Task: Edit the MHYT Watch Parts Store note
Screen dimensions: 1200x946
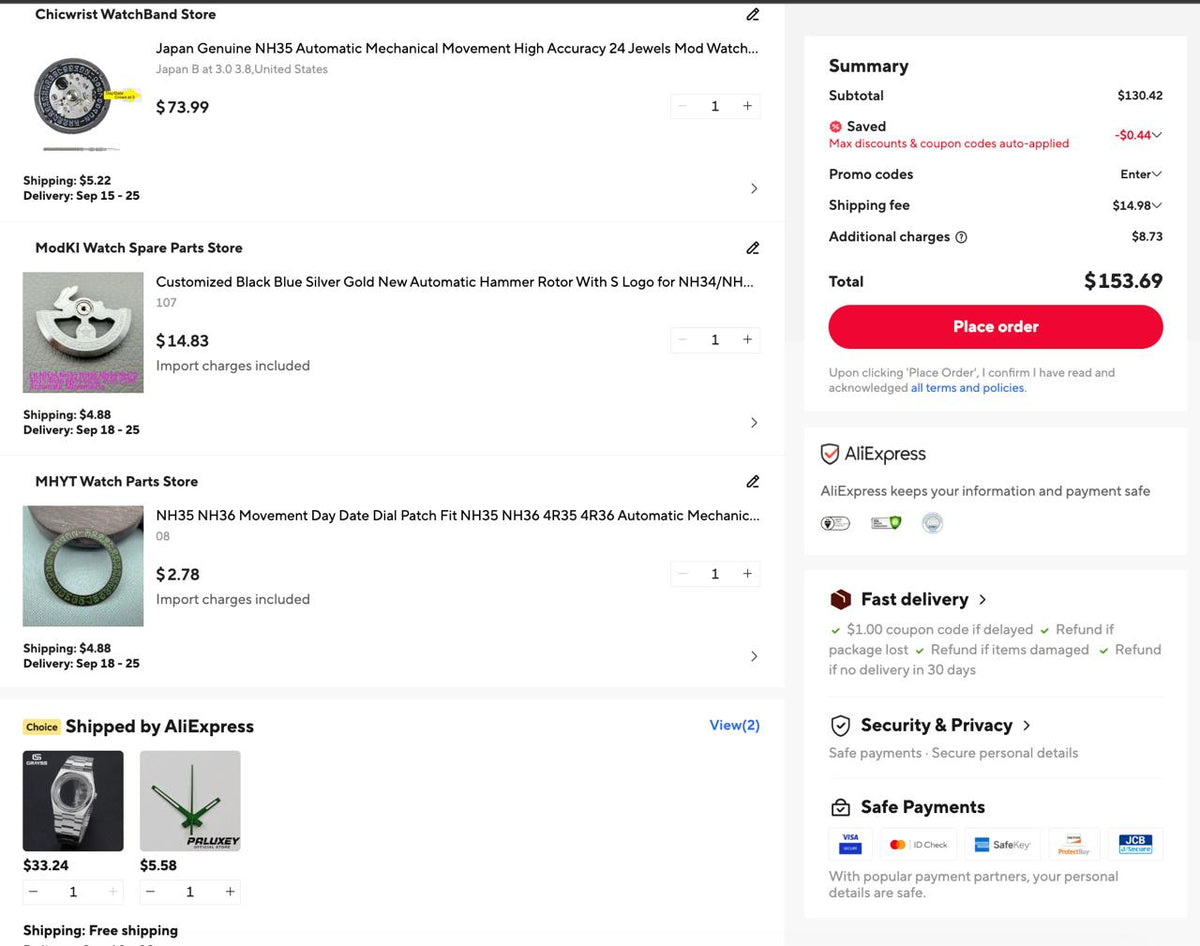Action: coord(753,482)
